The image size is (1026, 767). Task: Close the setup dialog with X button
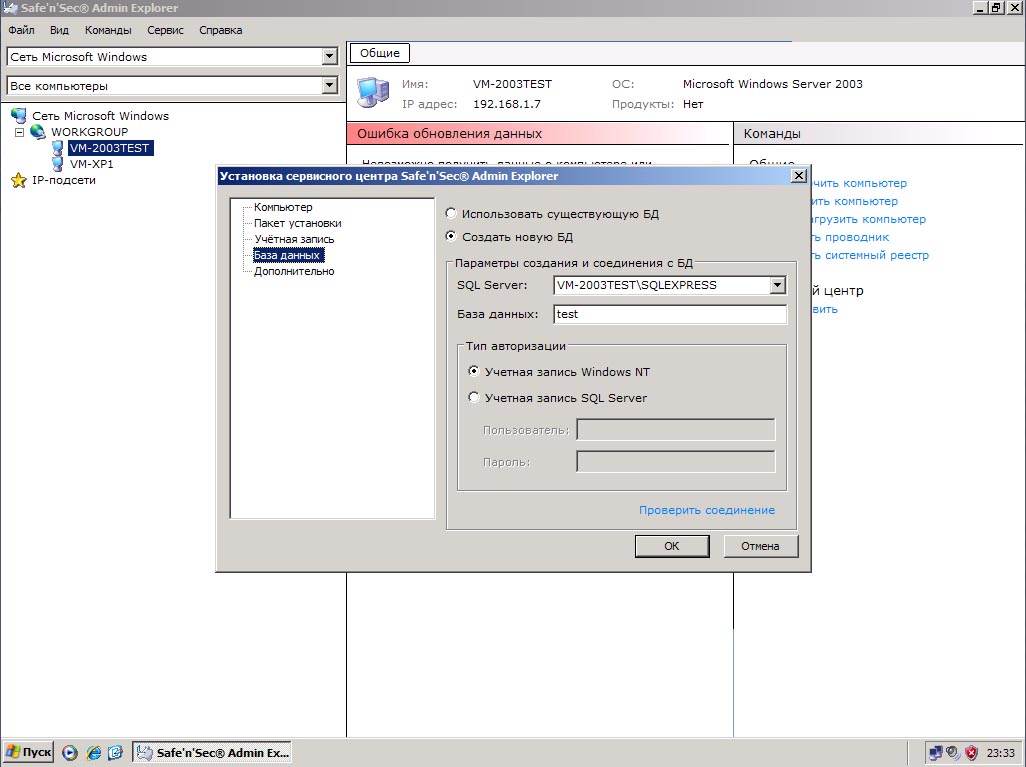click(798, 175)
